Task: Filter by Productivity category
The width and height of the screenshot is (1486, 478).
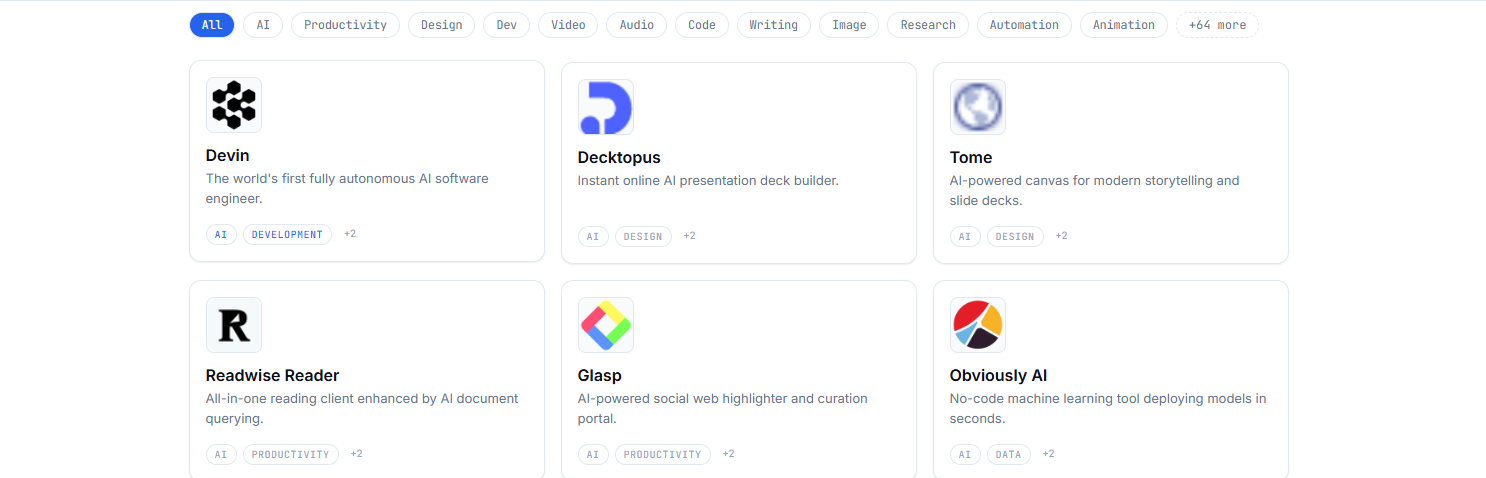Action: (x=345, y=25)
